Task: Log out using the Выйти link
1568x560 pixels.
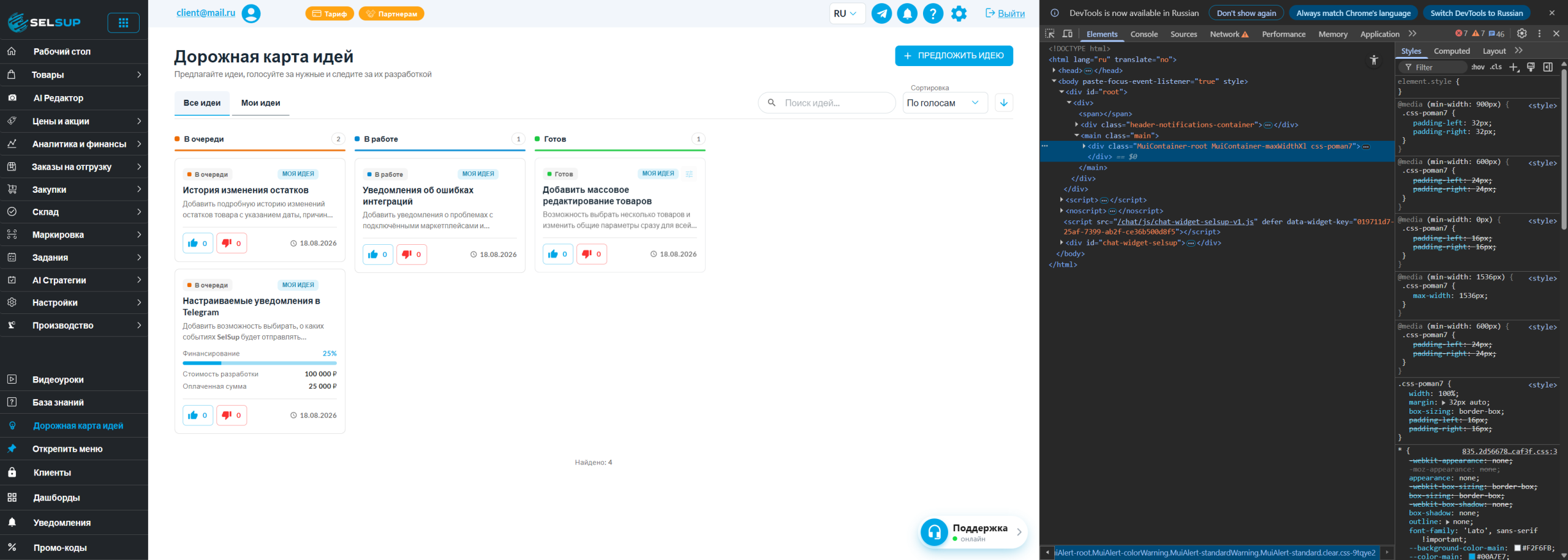Action: click(x=1005, y=13)
